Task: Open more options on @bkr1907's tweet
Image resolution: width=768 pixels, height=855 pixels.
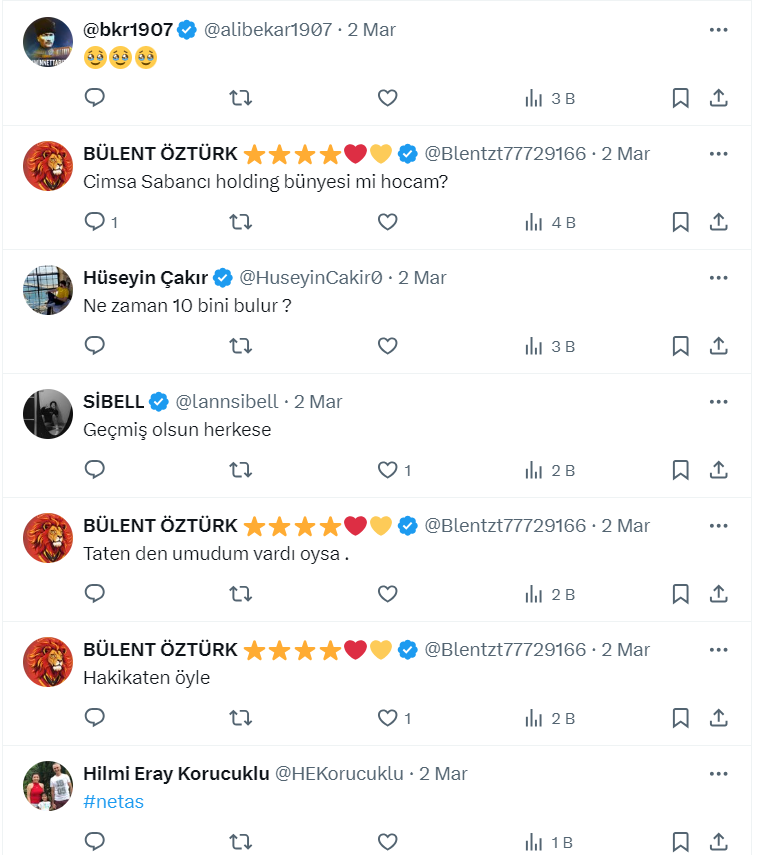Action: (x=718, y=30)
